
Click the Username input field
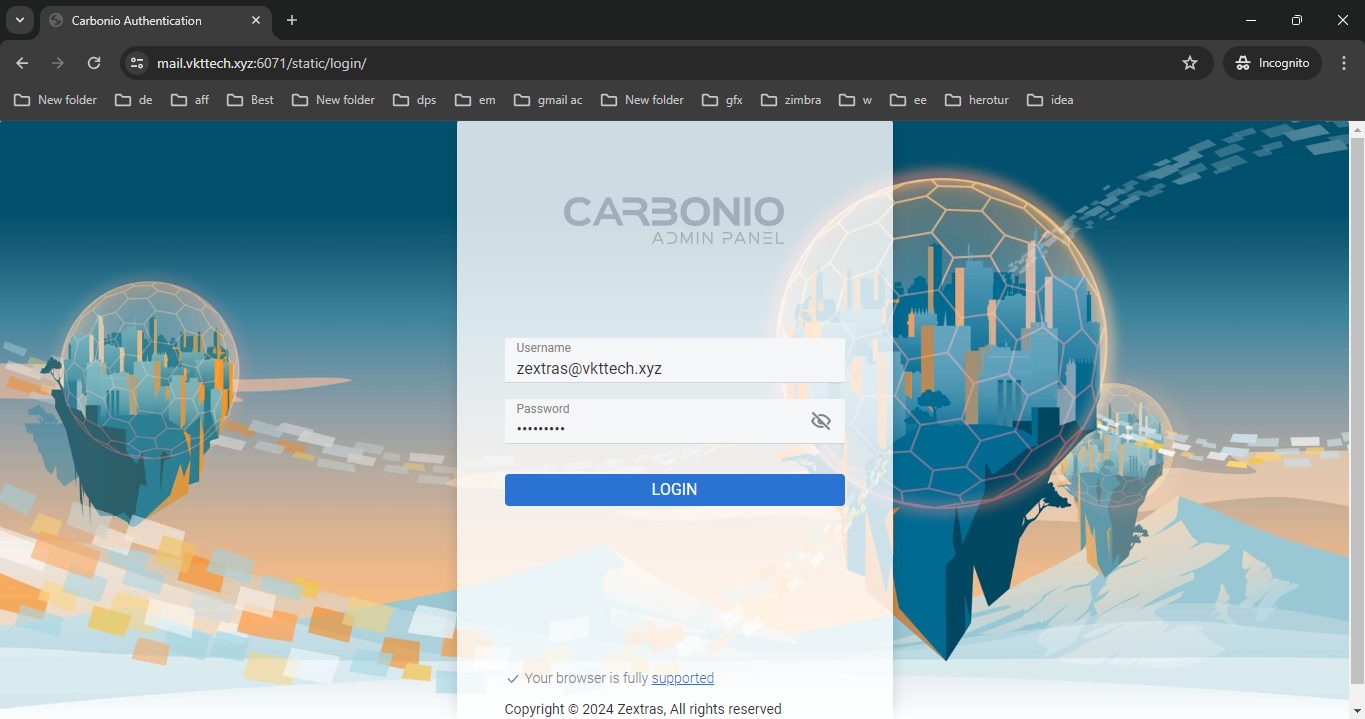click(x=674, y=368)
